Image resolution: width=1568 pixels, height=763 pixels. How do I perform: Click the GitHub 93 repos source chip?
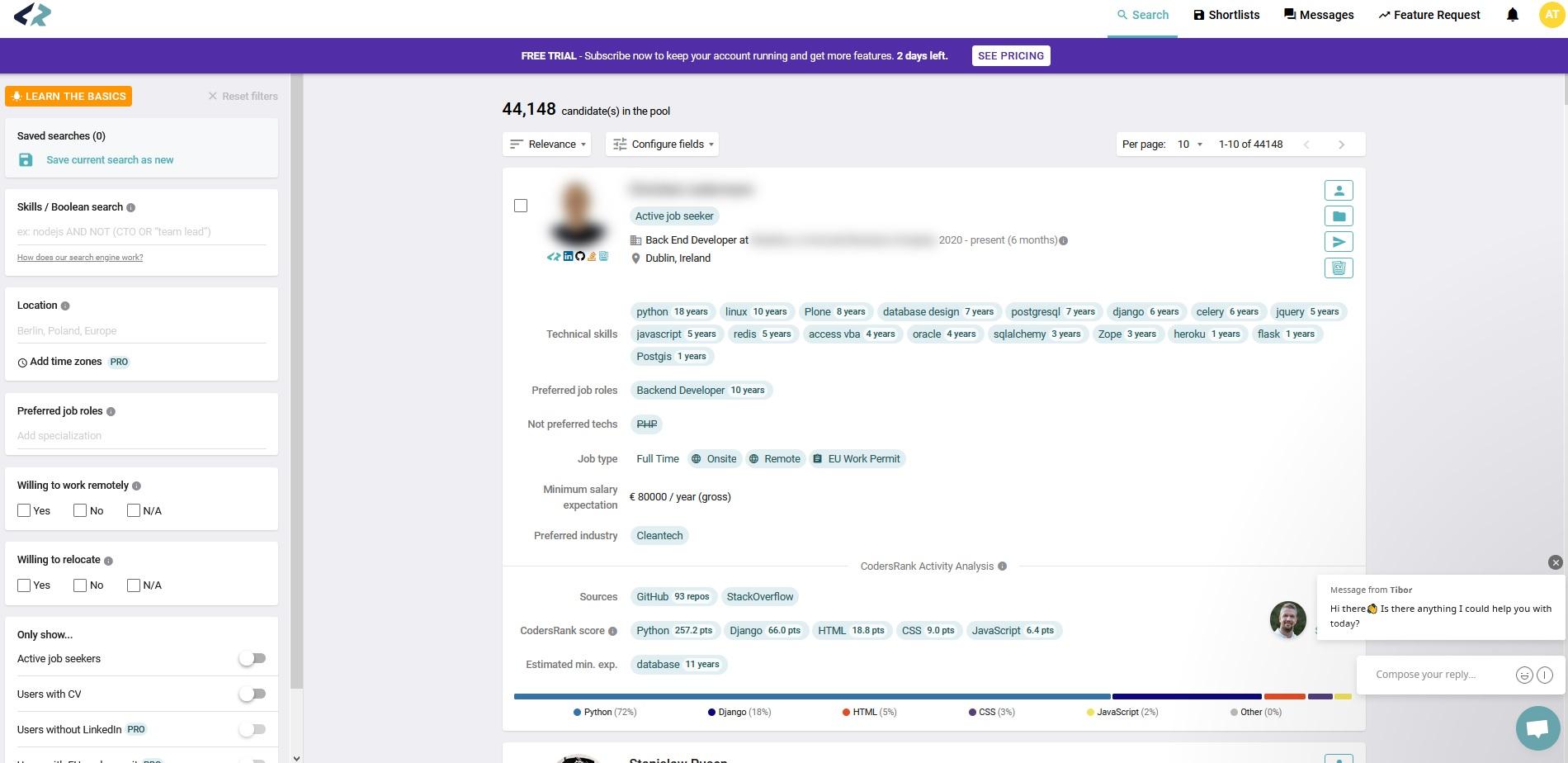(x=673, y=597)
